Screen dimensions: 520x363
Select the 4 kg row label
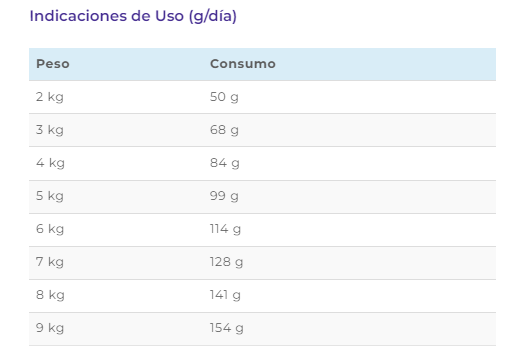pyautogui.click(x=50, y=163)
